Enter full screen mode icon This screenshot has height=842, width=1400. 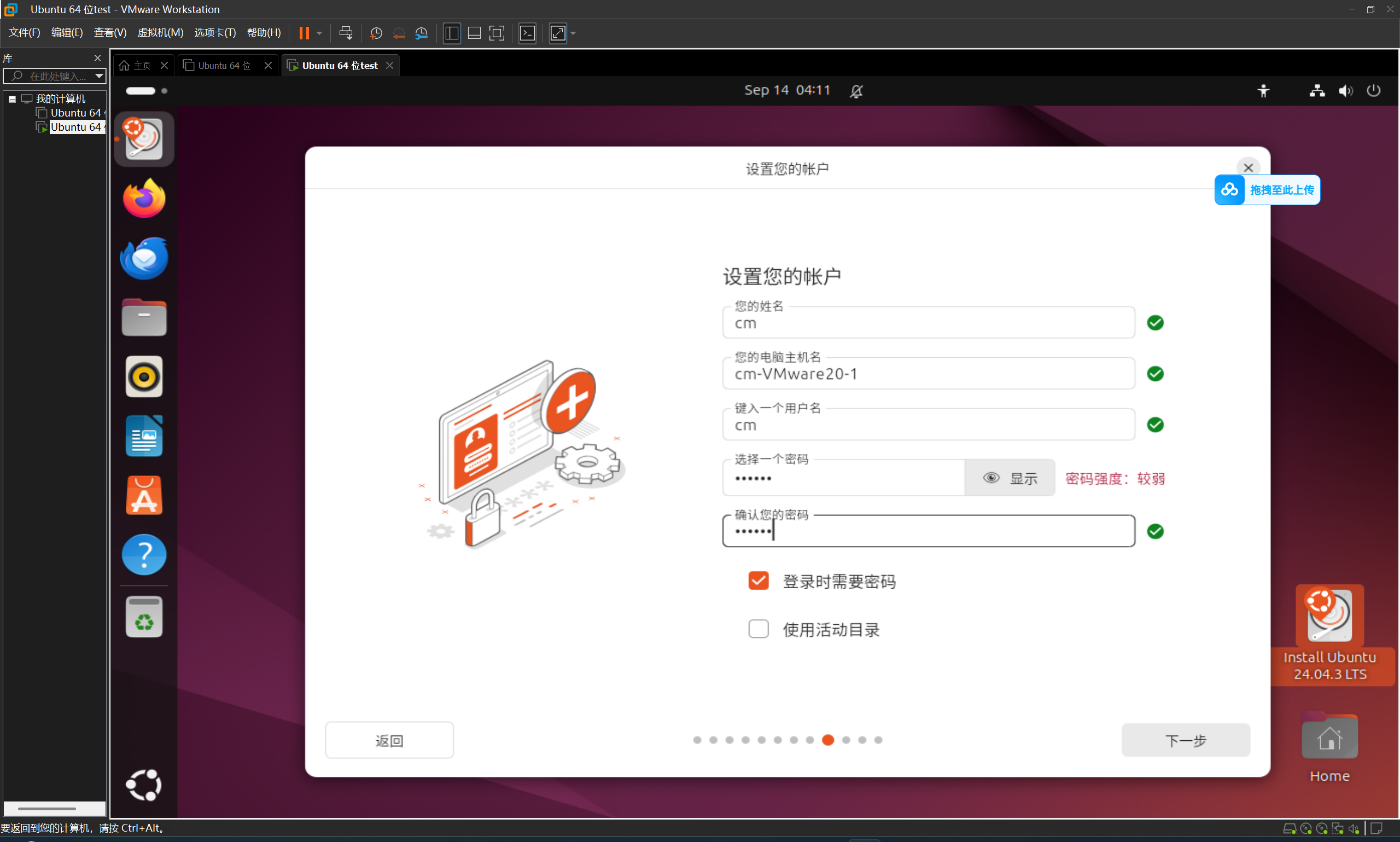tap(497, 33)
